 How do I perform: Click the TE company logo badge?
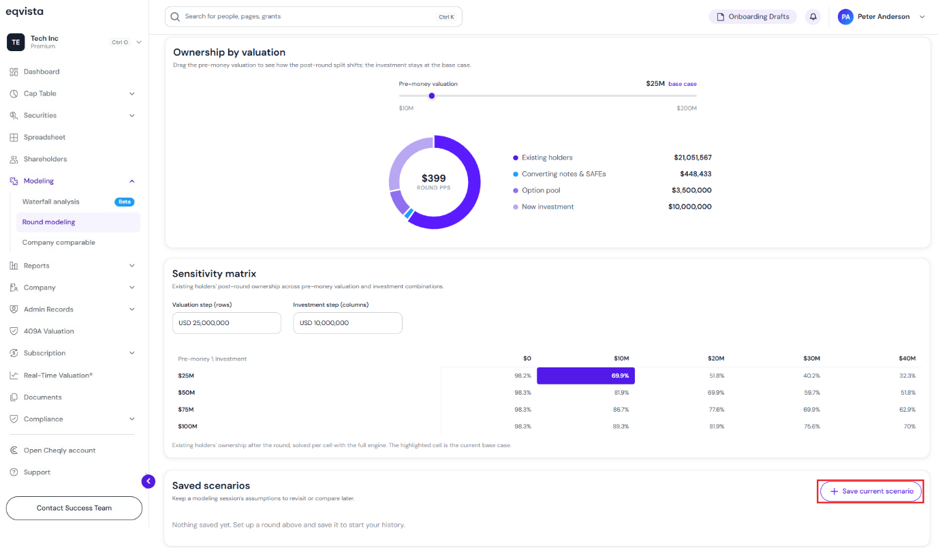click(16, 42)
